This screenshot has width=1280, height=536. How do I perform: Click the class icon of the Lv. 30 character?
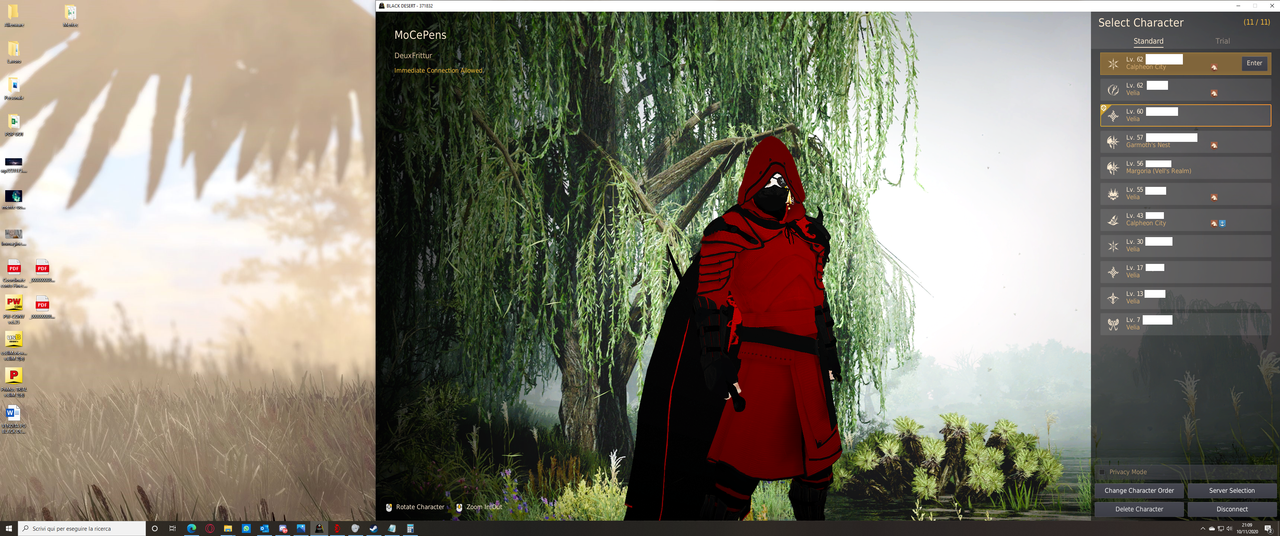point(1113,246)
